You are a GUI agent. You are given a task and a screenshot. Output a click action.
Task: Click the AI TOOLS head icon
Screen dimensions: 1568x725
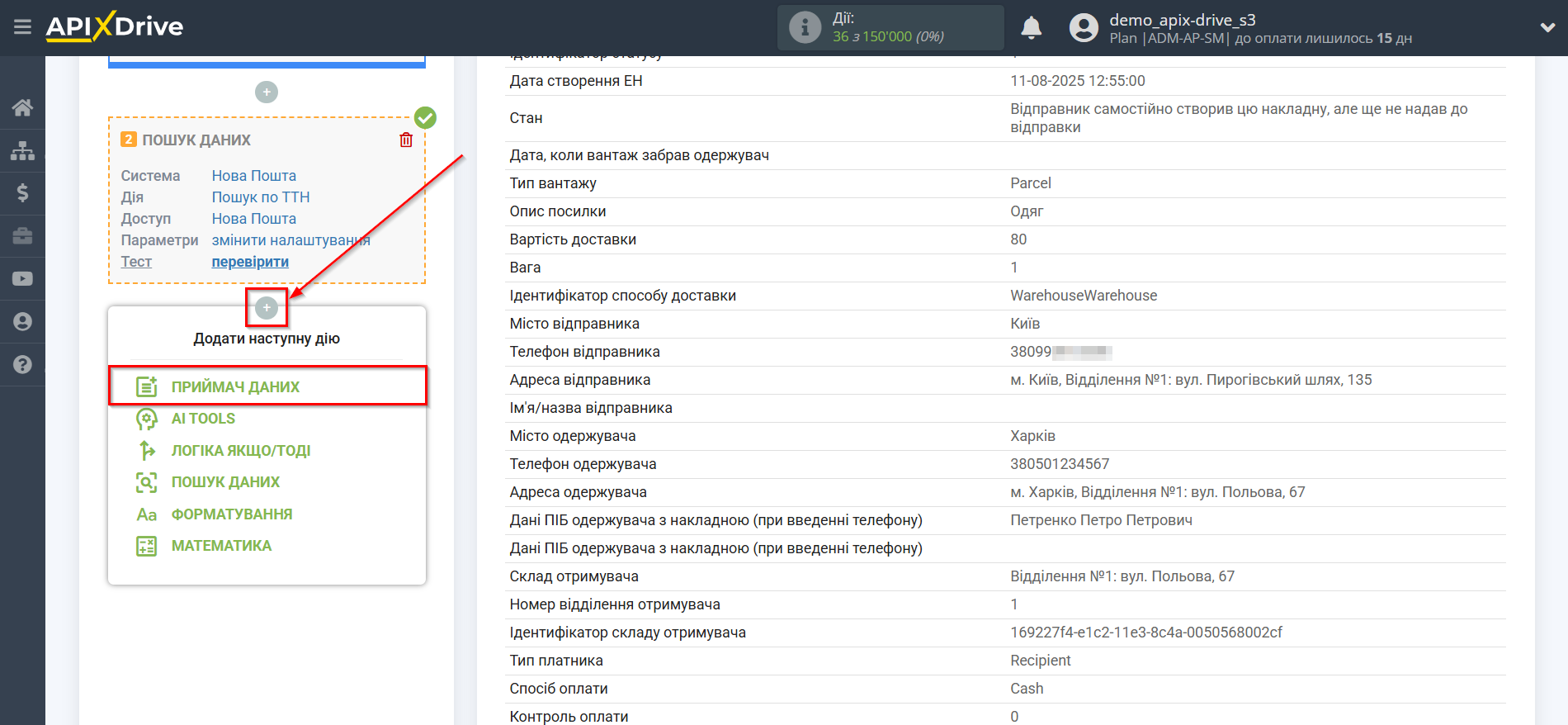pyautogui.click(x=147, y=419)
